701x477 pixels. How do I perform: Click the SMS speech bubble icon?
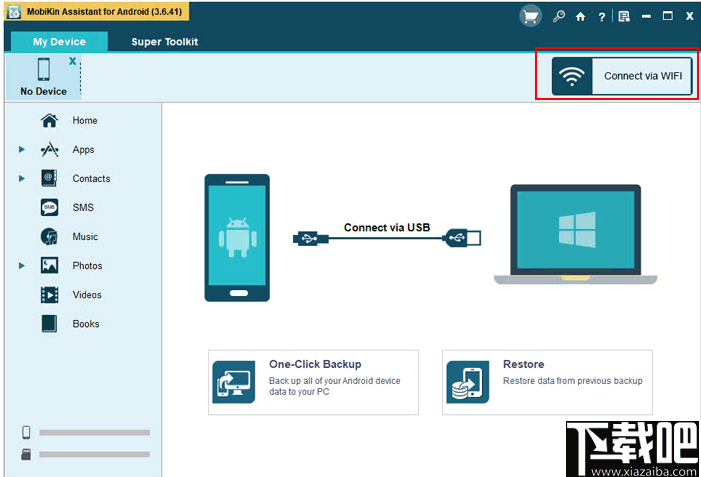49,207
